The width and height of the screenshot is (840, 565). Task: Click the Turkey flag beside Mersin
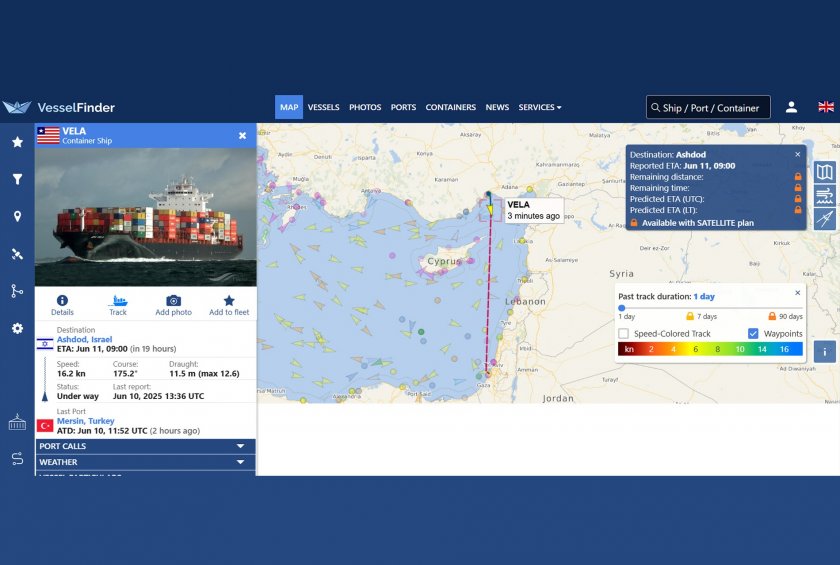point(45,426)
